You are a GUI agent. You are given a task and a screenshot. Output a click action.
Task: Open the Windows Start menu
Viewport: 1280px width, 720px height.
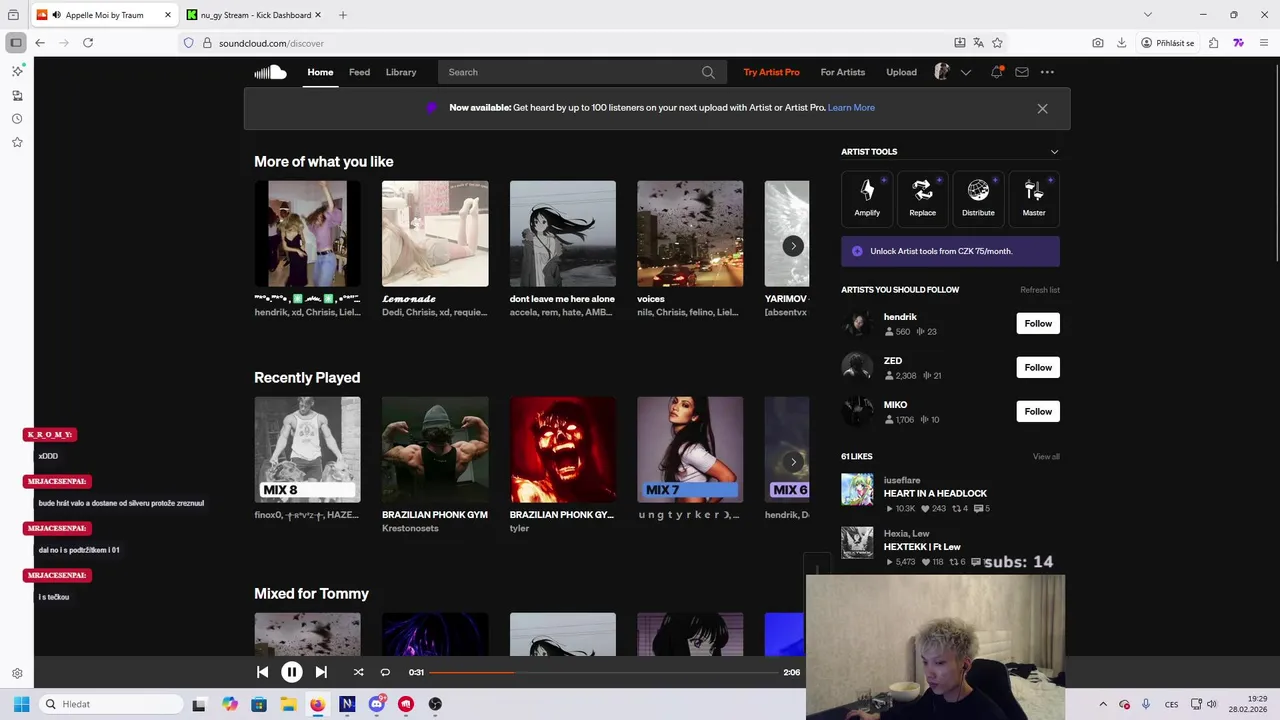[21, 704]
